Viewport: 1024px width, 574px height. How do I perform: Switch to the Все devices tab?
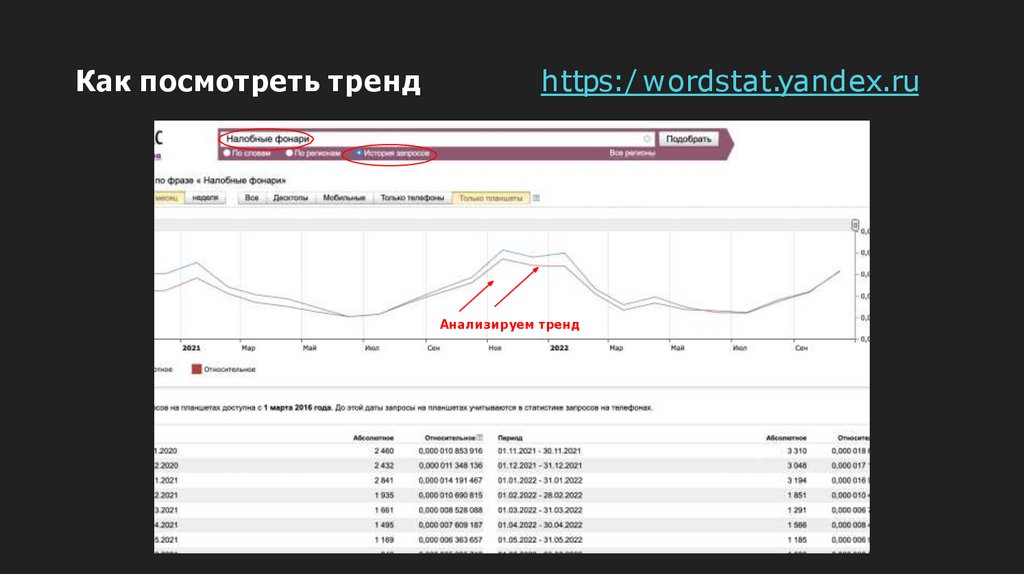pyautogui.click(x=251, y=198)
